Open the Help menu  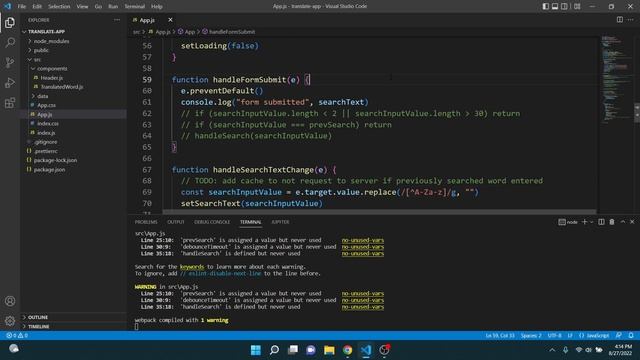157,7
